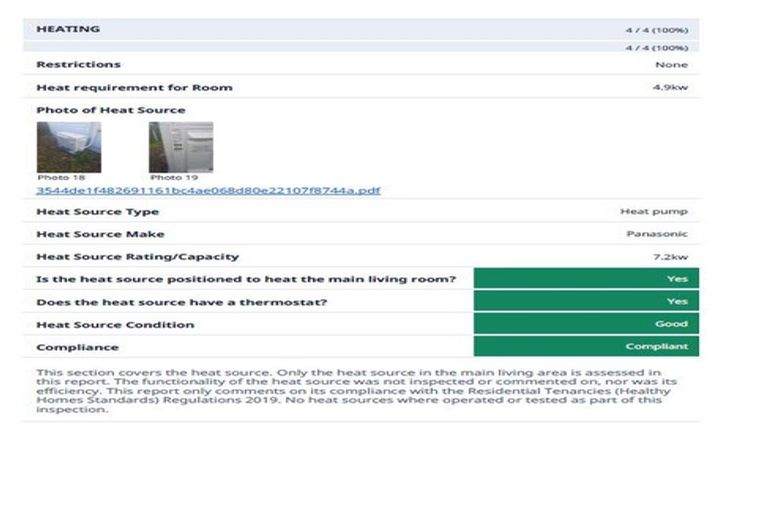Image resolution: width=768 pixels, height=512 pixels.
Task: Click the thermostat question text
Action: pos(182,302)
